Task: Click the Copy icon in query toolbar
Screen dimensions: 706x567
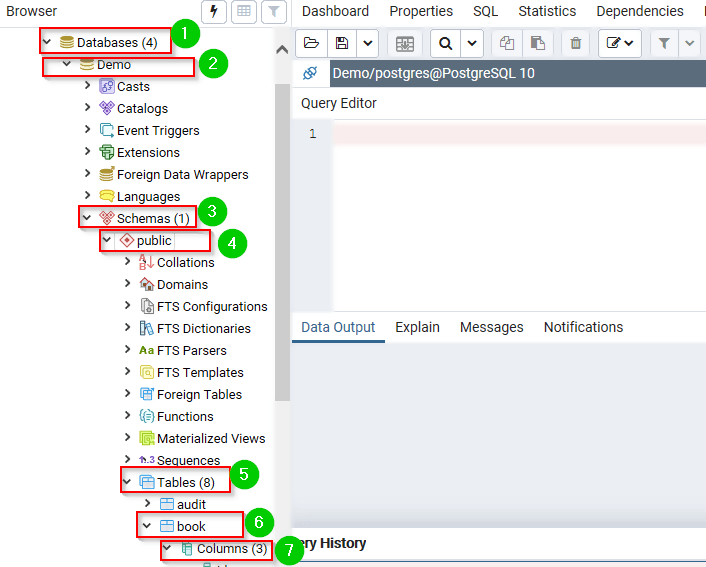Action: 507,43
